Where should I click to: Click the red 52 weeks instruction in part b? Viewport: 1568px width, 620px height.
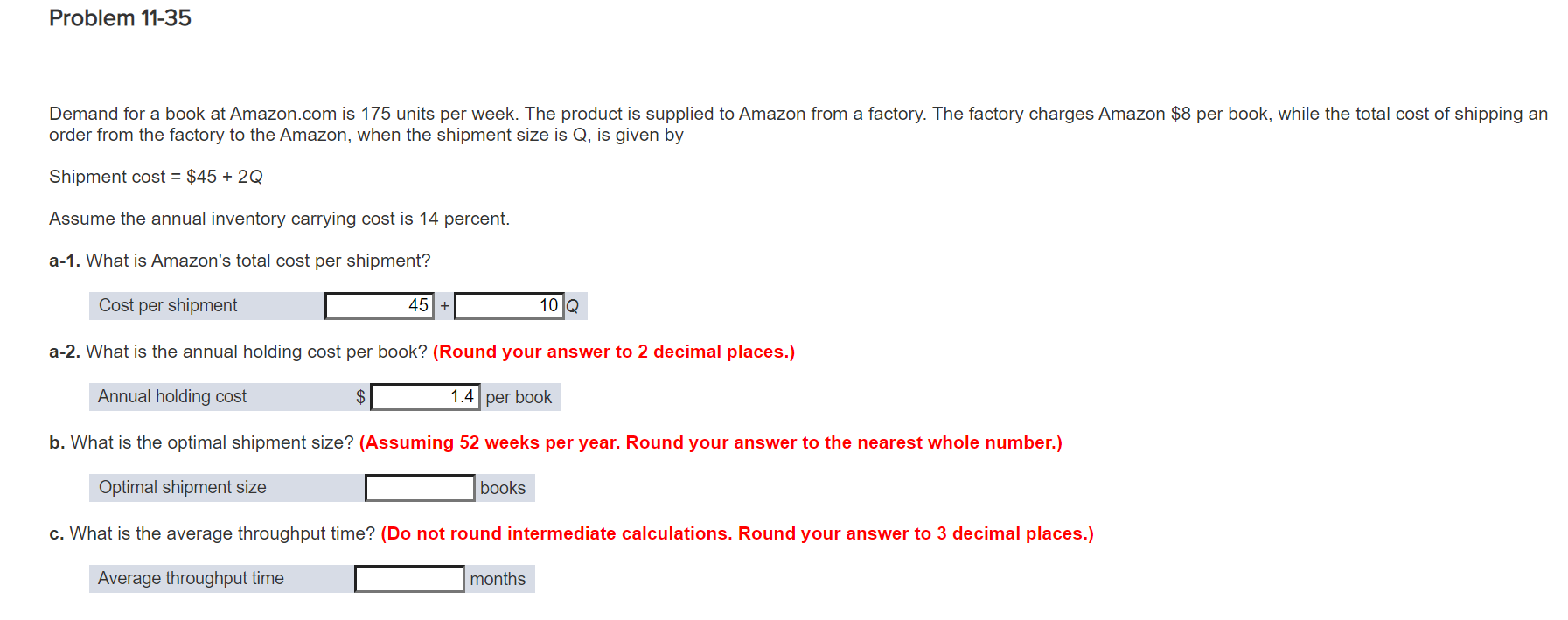[712, 442]
